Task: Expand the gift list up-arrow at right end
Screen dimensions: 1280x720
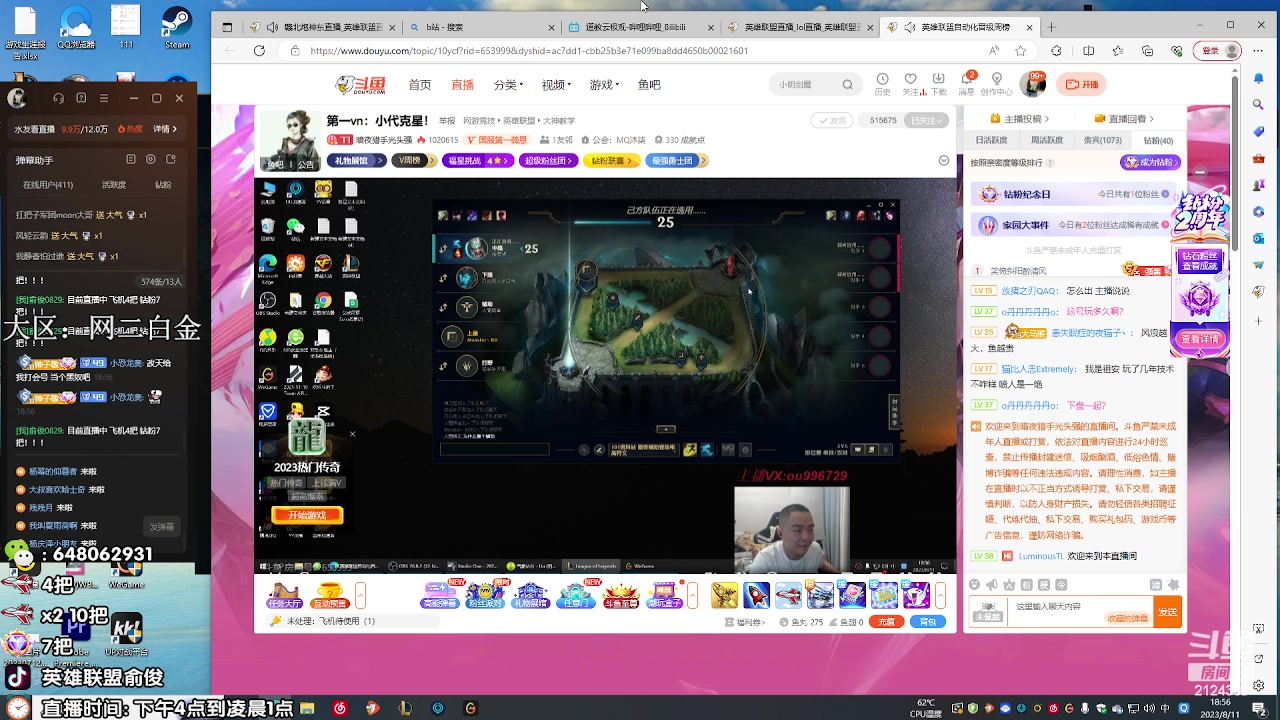Action: (941, 596)
